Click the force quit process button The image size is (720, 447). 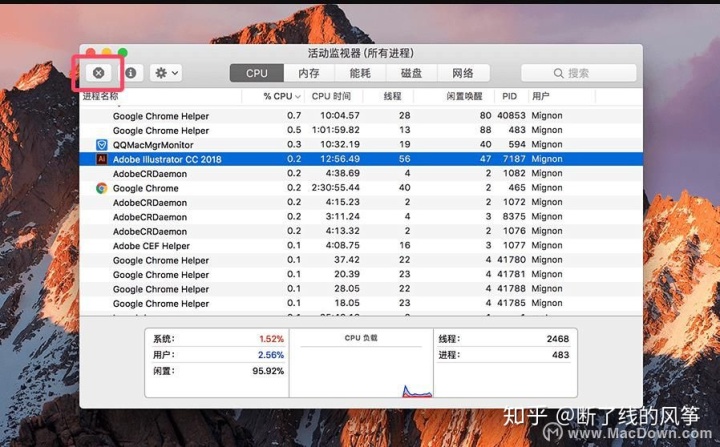coord(98,73)
